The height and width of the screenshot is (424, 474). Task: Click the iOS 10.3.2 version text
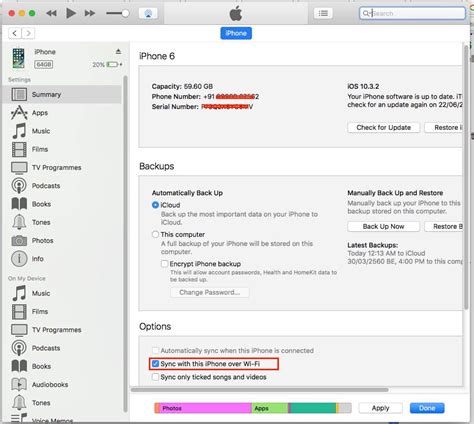(x=363, y=86)
